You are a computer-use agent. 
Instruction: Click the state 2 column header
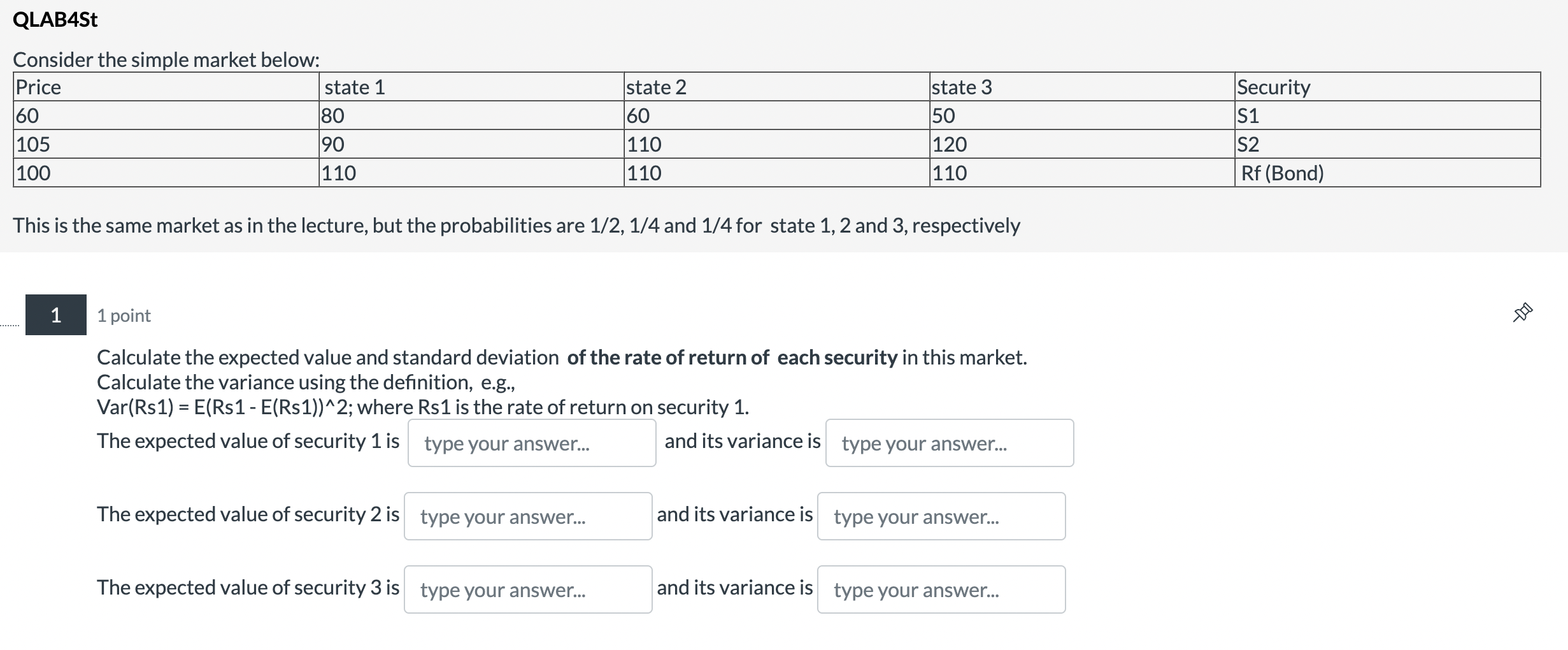click(657, 87)
